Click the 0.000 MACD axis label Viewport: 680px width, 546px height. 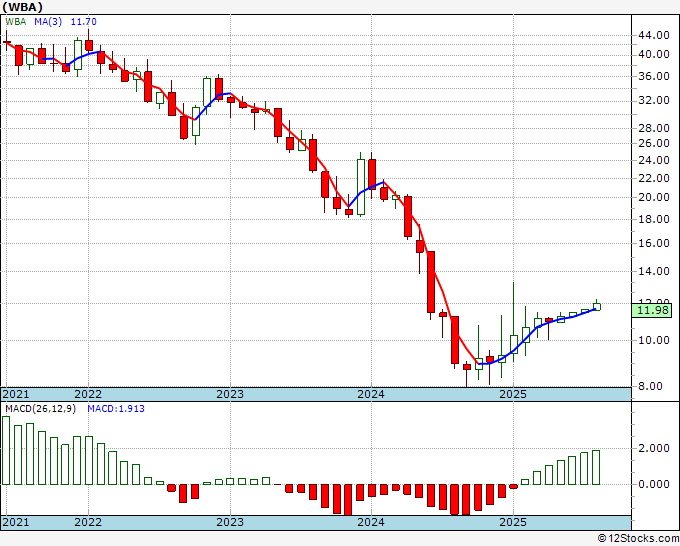tap(654, 484)
